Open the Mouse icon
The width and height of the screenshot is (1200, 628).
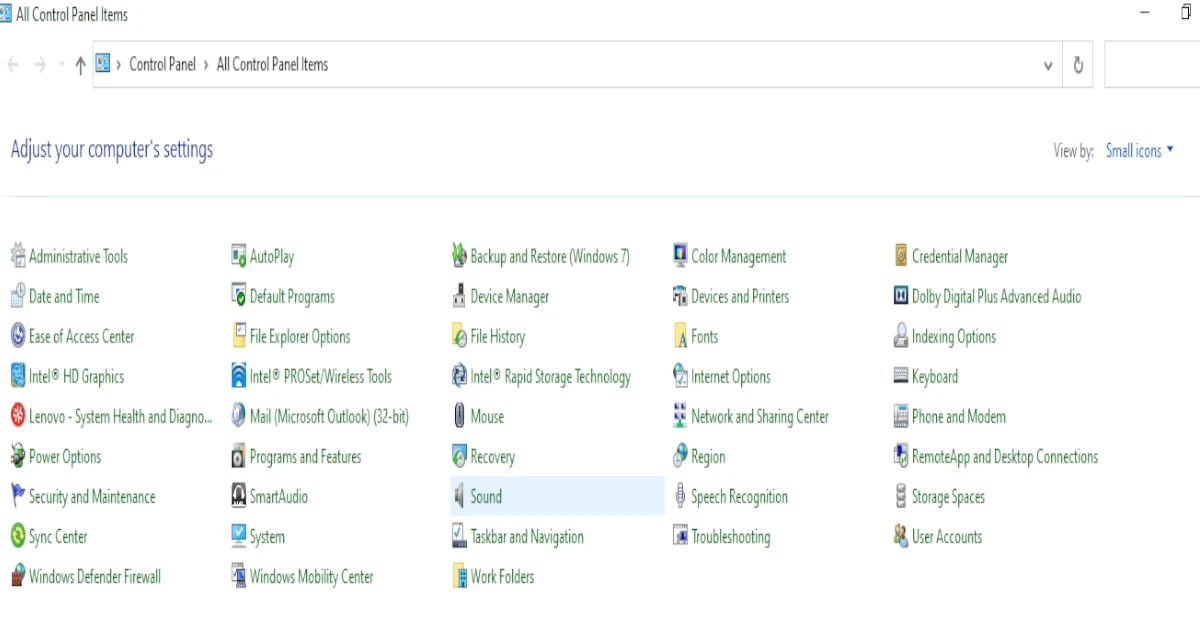(460, 417)
